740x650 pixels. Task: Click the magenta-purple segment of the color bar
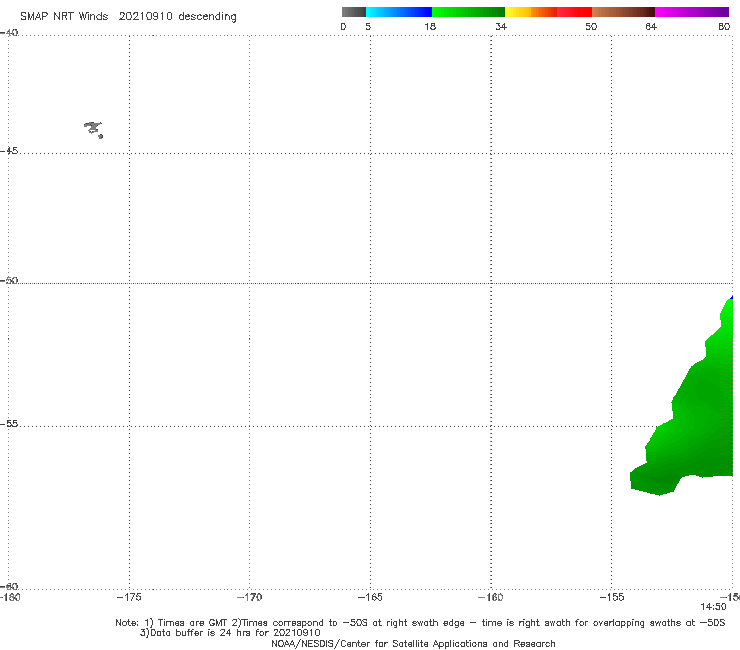tap(692, 12)
